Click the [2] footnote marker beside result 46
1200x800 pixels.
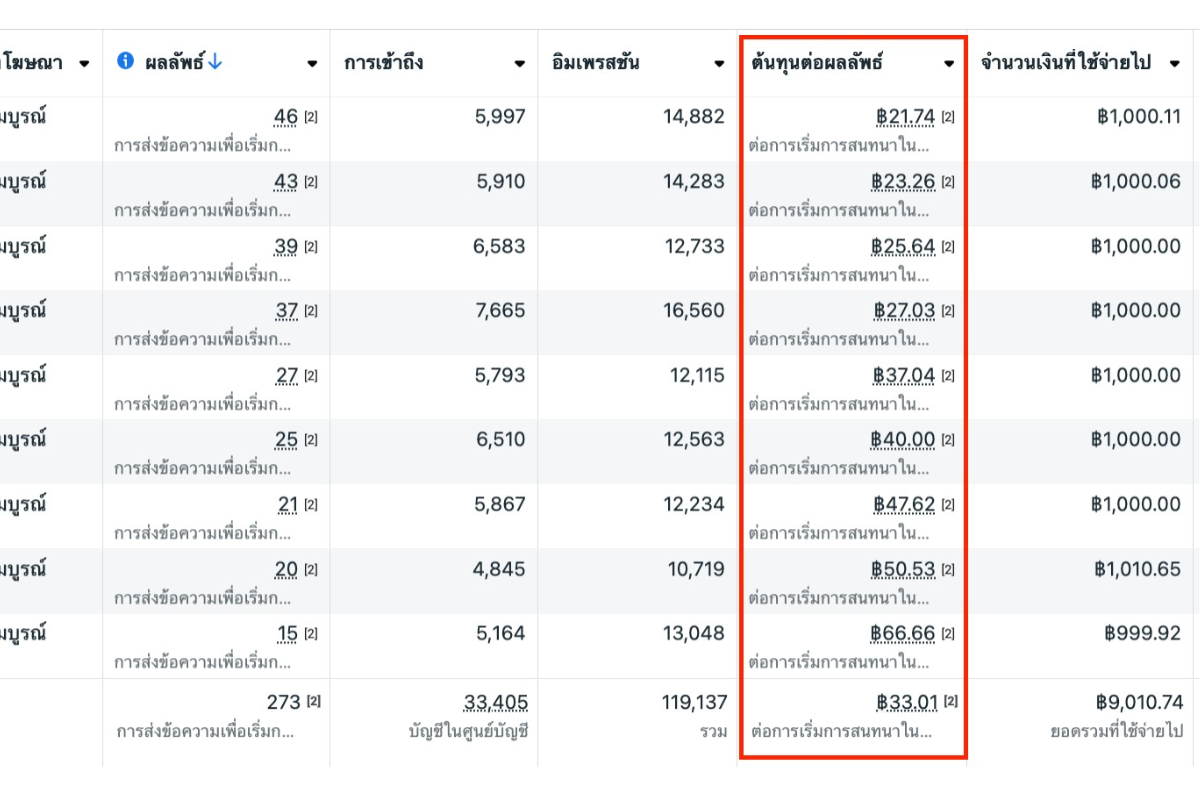click(311, 118)
